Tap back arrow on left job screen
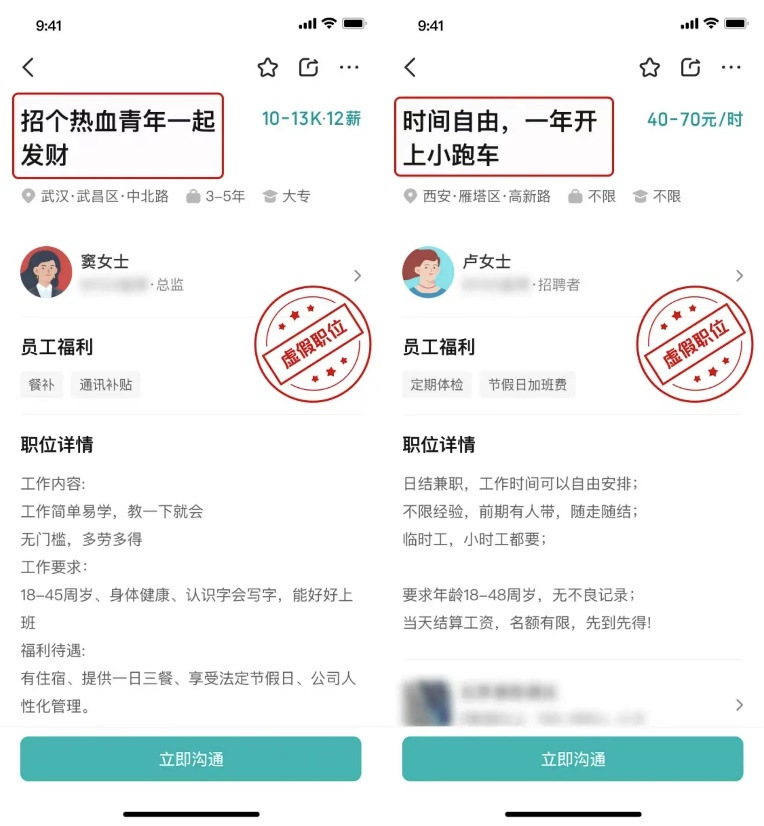Viewport: 764px width, 826px height. [28, 67]
